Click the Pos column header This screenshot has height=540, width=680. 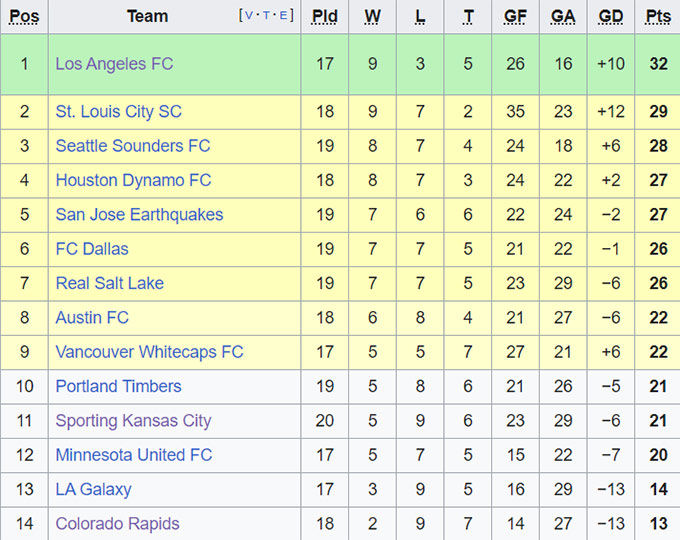point(24,16)
